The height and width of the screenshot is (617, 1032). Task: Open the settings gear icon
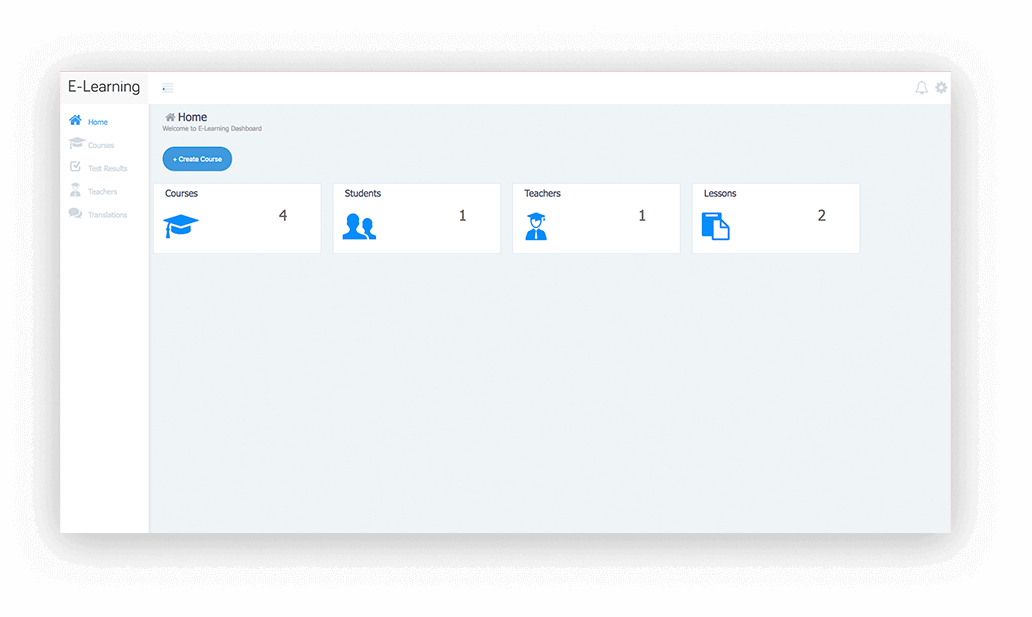click(941, 87)
